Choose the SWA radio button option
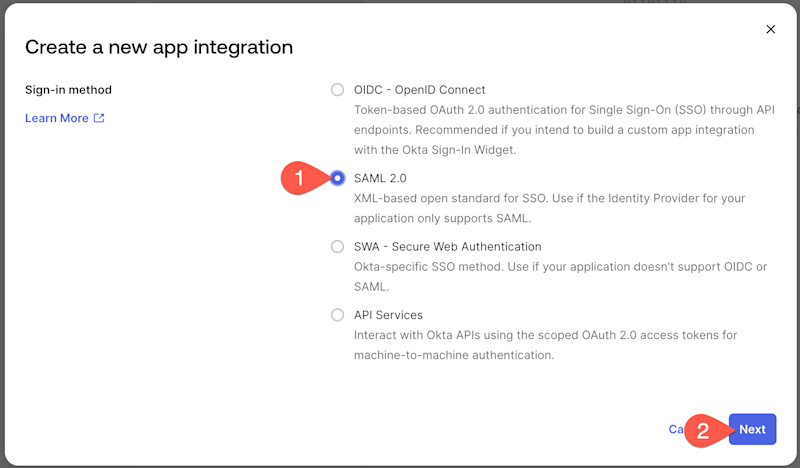This screenshot has width=800, height=468. coord(337,247)
